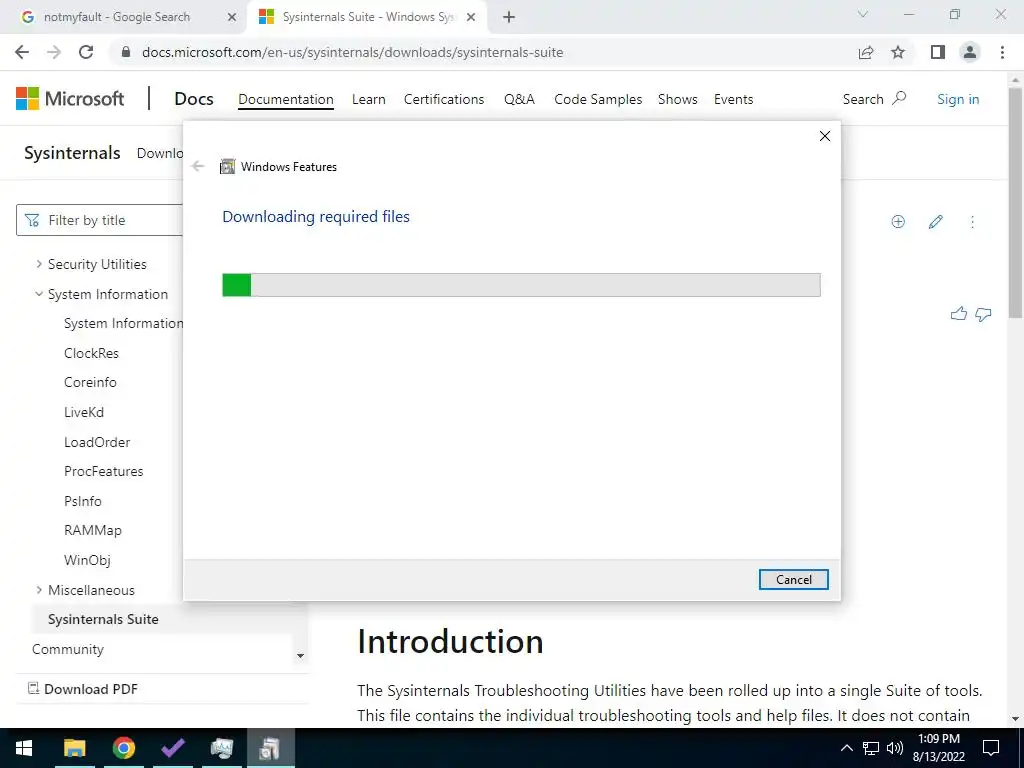Screen dimensions: 1024x768
Task: Open ProcFeatures page
Action: pyautogui.click(x=103, y=472)
